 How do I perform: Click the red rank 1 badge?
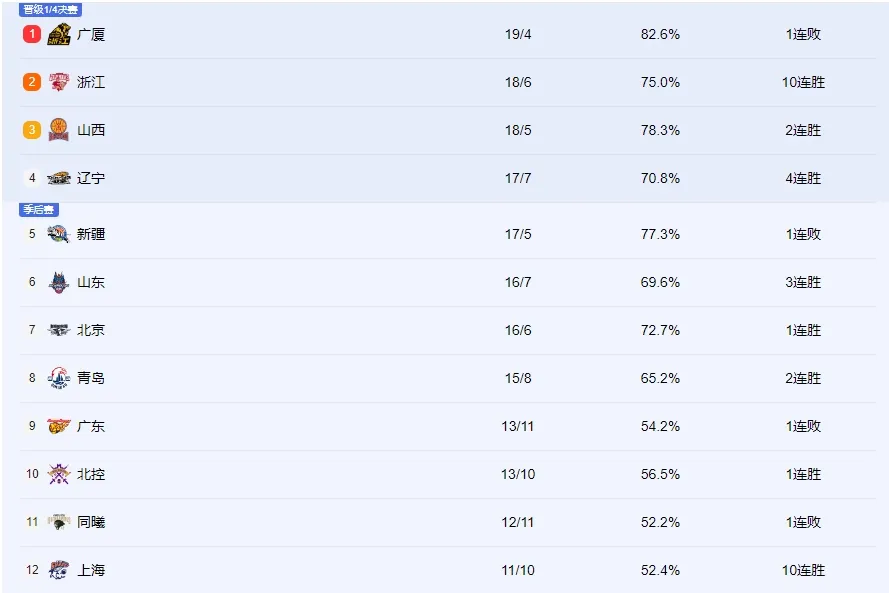coord(32,34)
